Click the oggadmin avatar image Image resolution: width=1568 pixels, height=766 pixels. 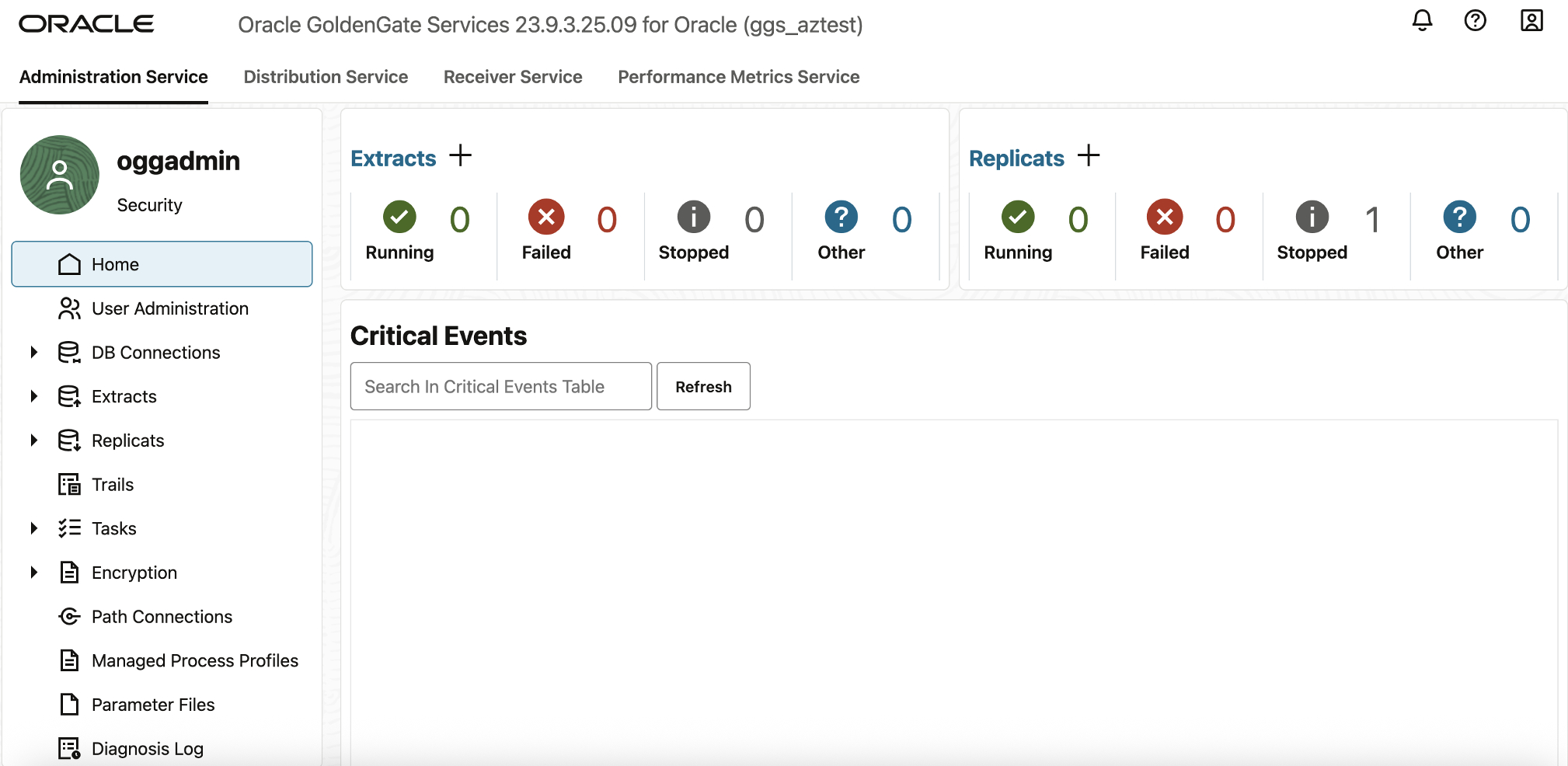tap(60, 175)
